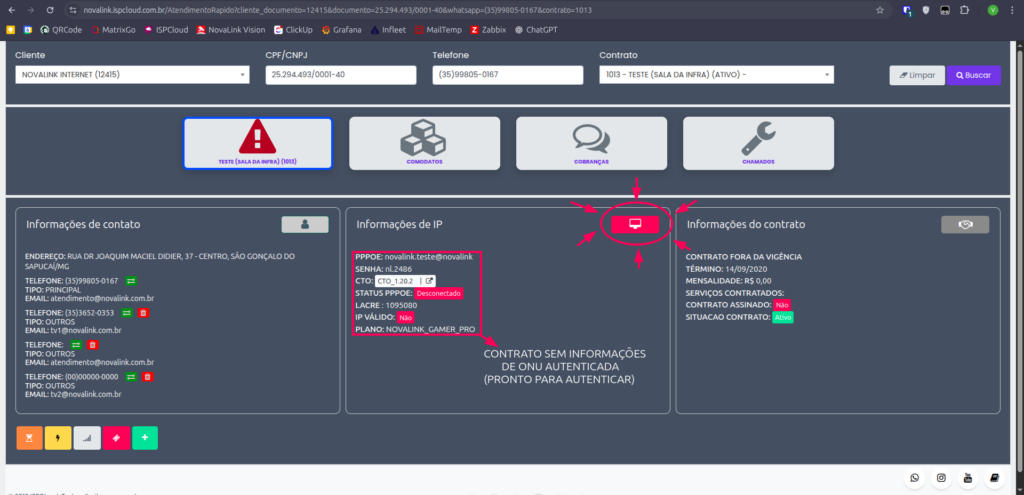The image size is (1024, 495).
Task: Open the Cobranças tab
Action: click(x=591, y=143)
